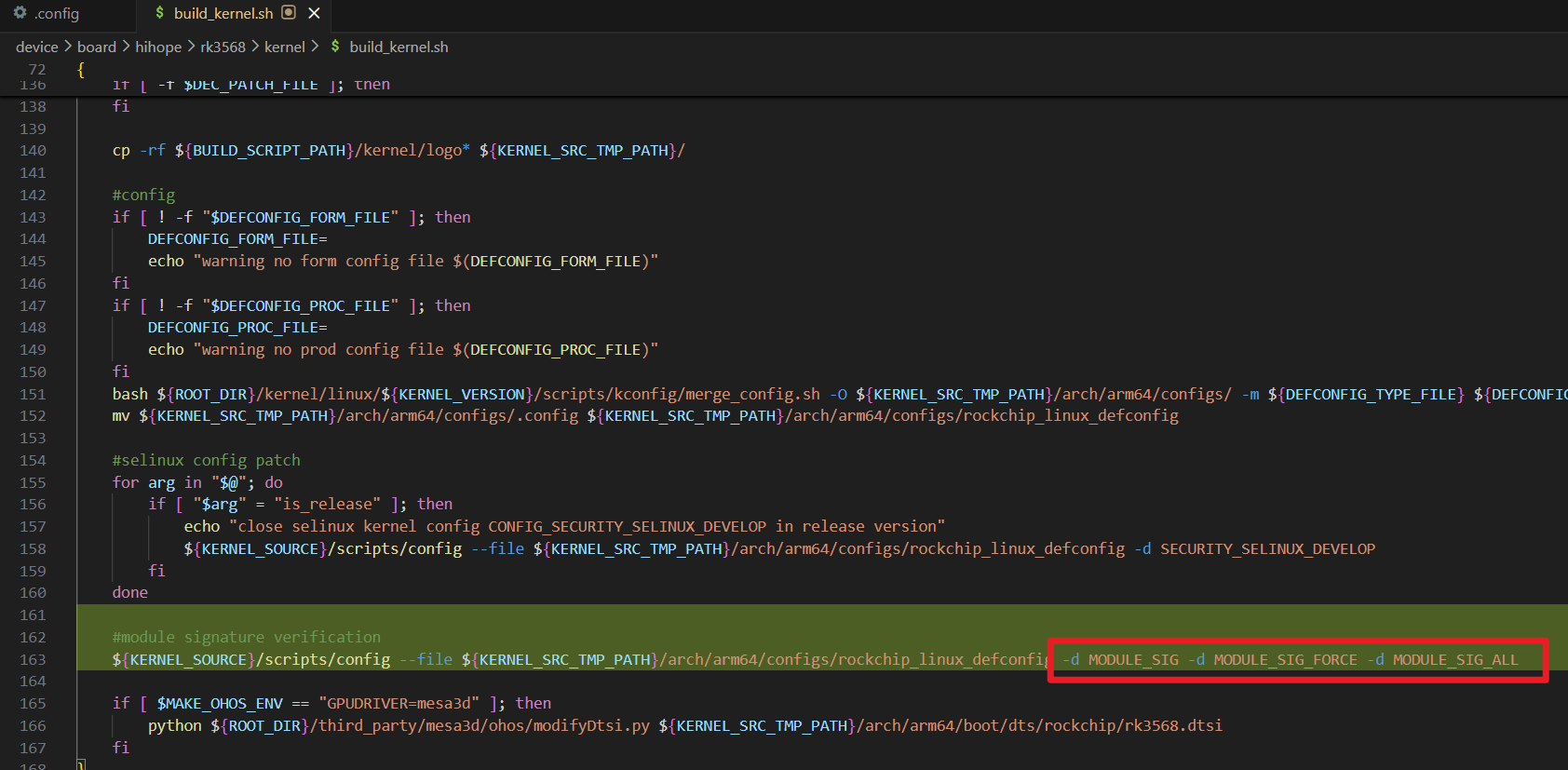
Task: Open the 'kernel' breadcrumb folder
Action: click(x=285, y=47)
